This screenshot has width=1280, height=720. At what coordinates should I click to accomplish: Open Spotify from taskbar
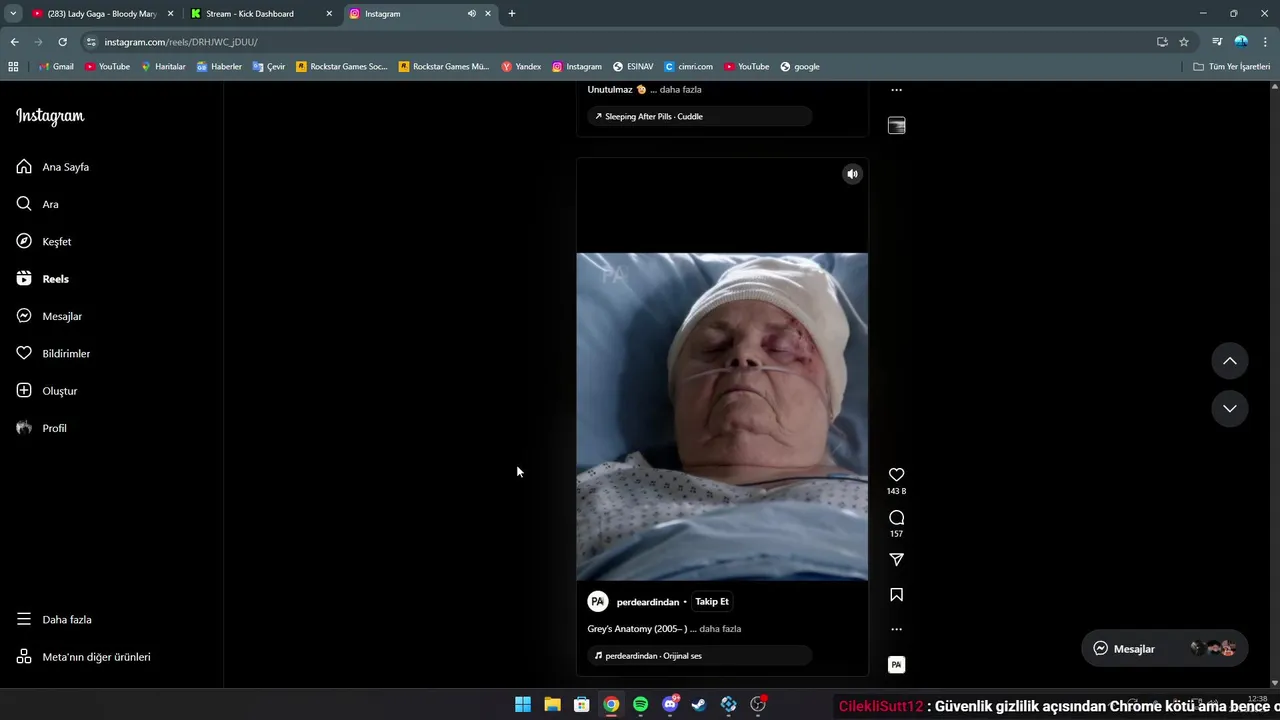click(x=641, y=704)
